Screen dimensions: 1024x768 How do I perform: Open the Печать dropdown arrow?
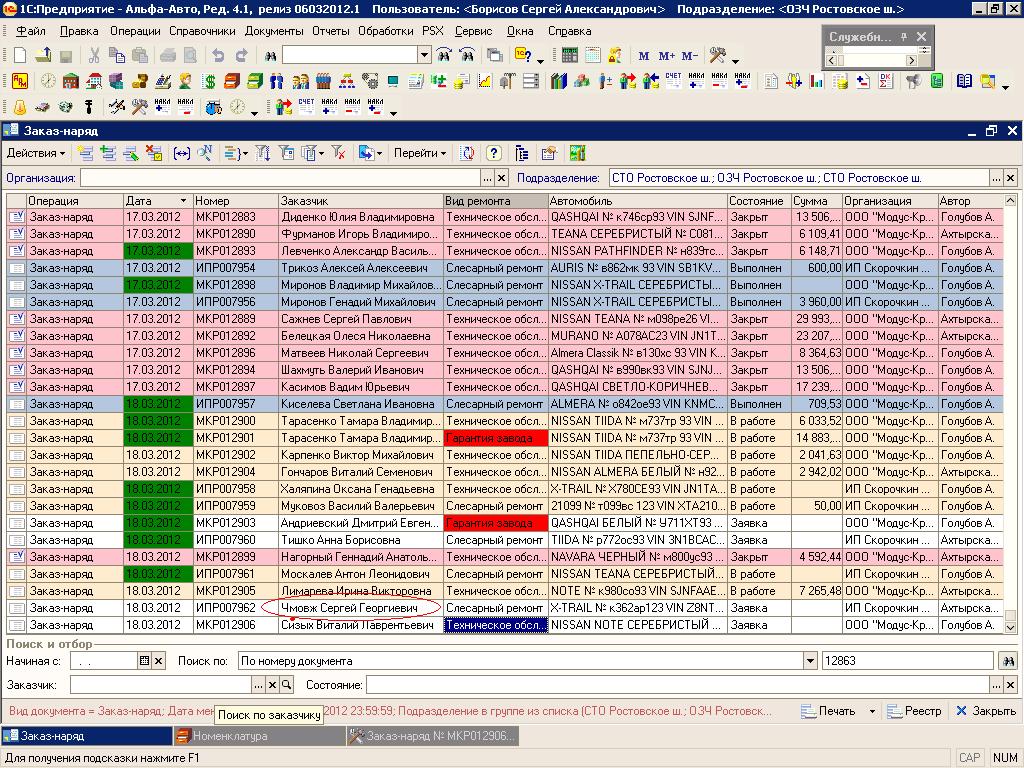[872, 711]
